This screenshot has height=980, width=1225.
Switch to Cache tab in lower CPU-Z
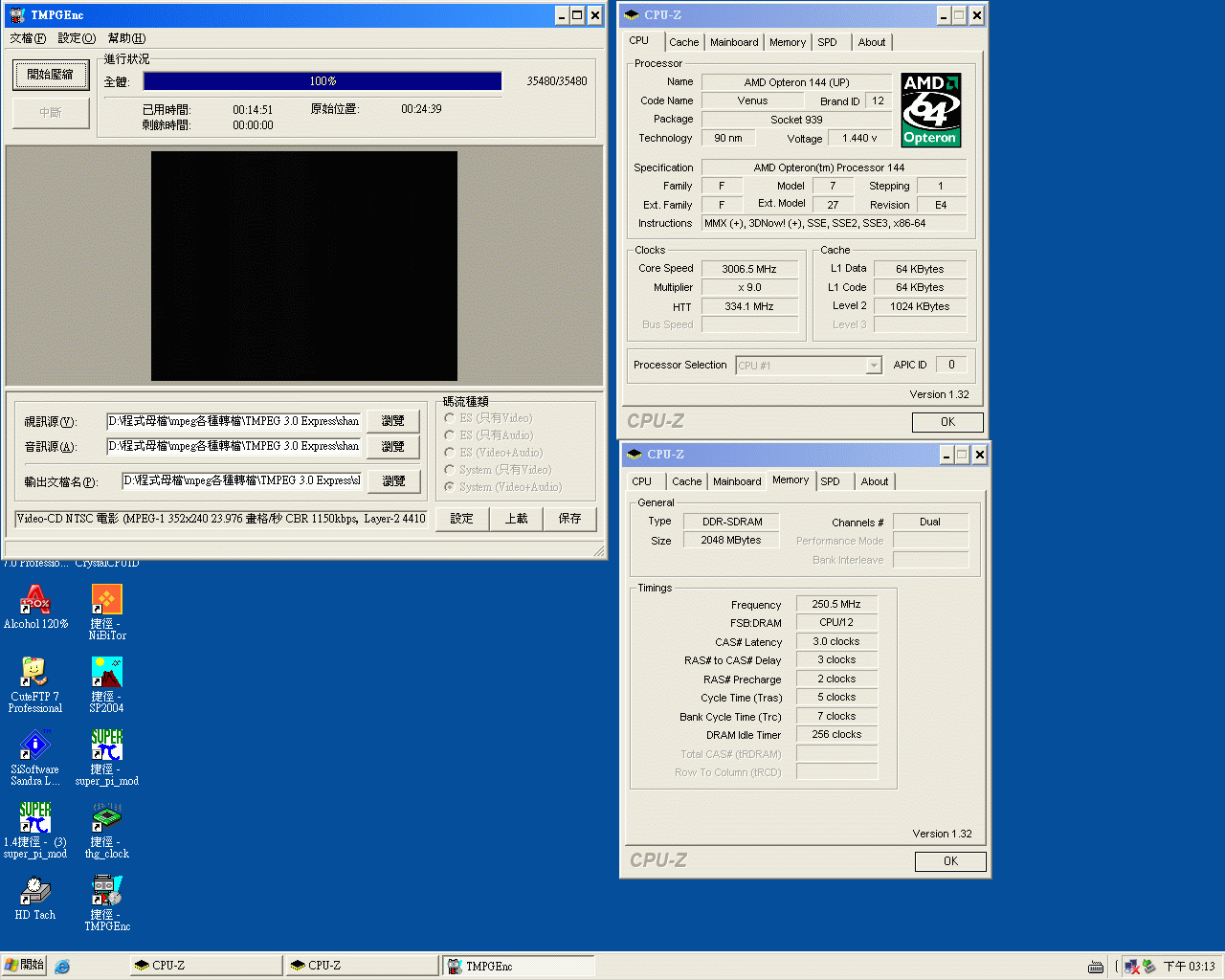686,481
